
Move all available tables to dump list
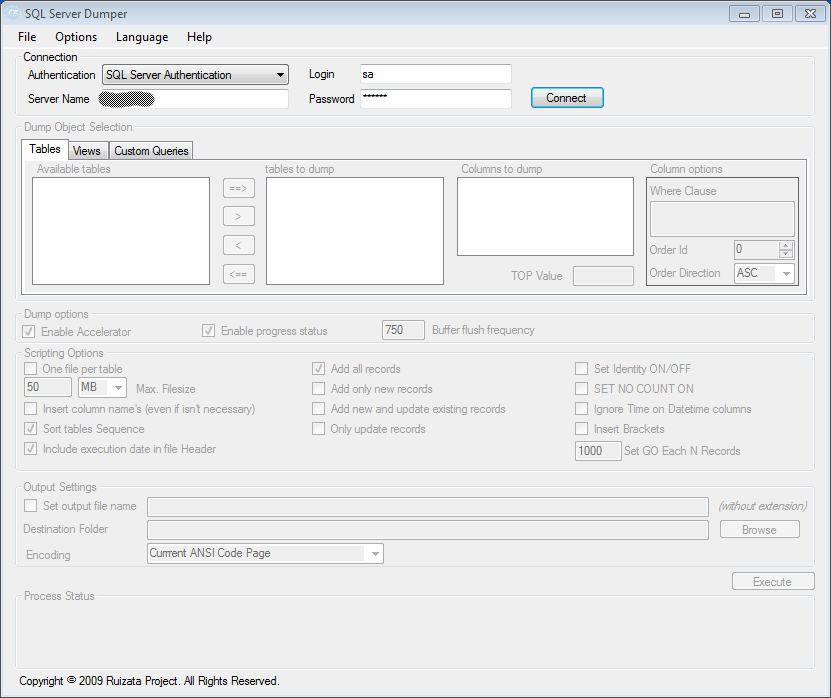238,188
